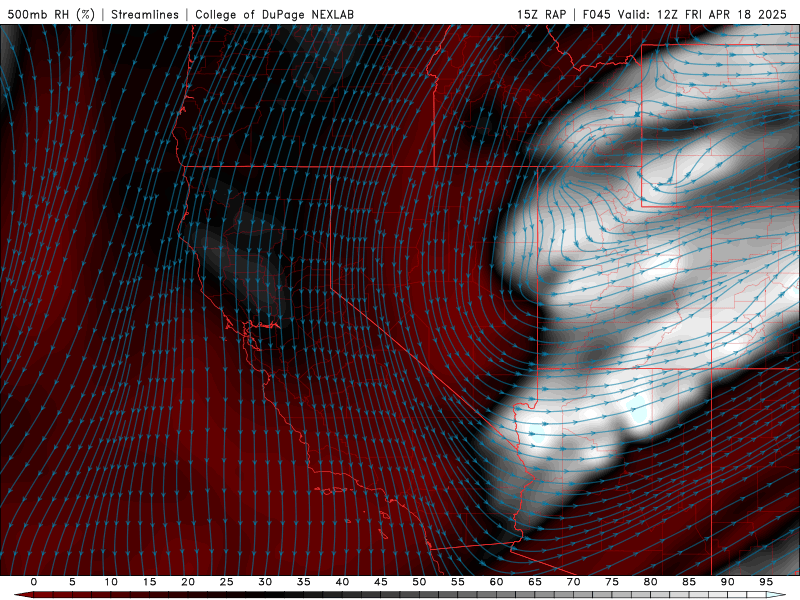Click the colorbar label "55"
This screenshot has width=800, height=600.
[458, 582]
